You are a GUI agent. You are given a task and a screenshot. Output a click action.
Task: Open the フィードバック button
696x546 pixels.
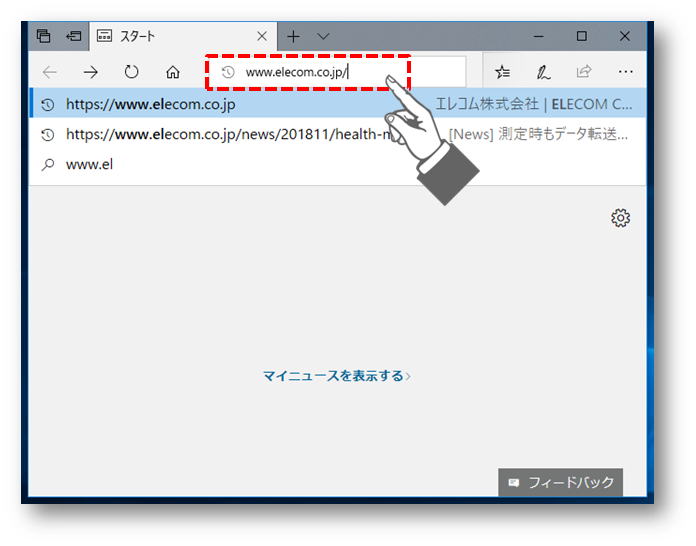point(561,483)
